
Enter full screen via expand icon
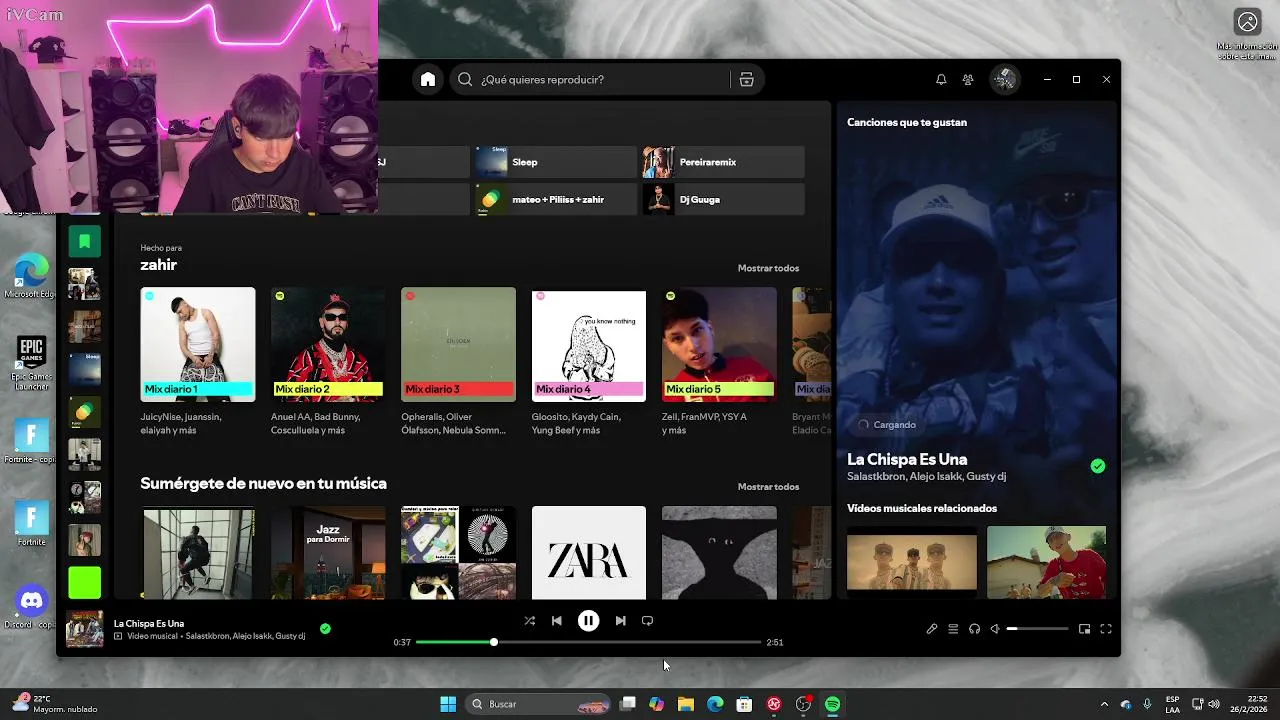point(1106,629)
